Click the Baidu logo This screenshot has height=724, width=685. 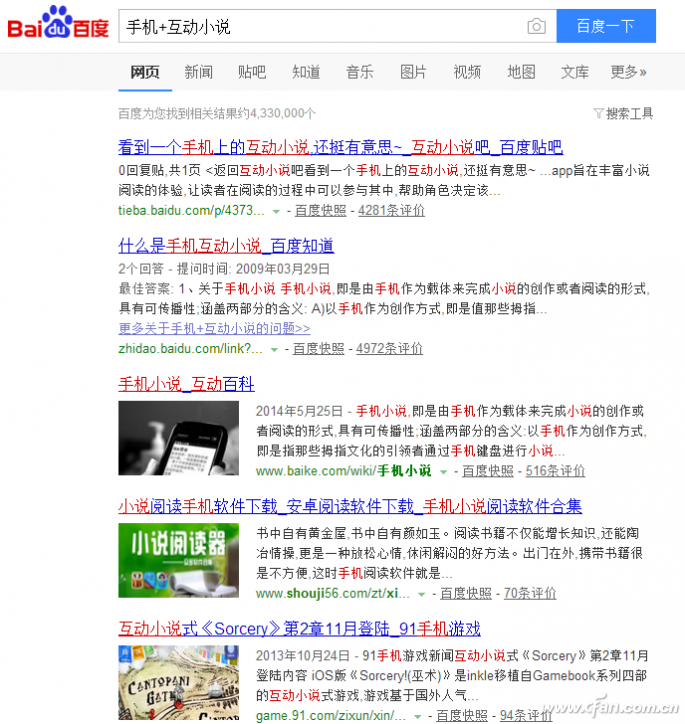point(58,23)
